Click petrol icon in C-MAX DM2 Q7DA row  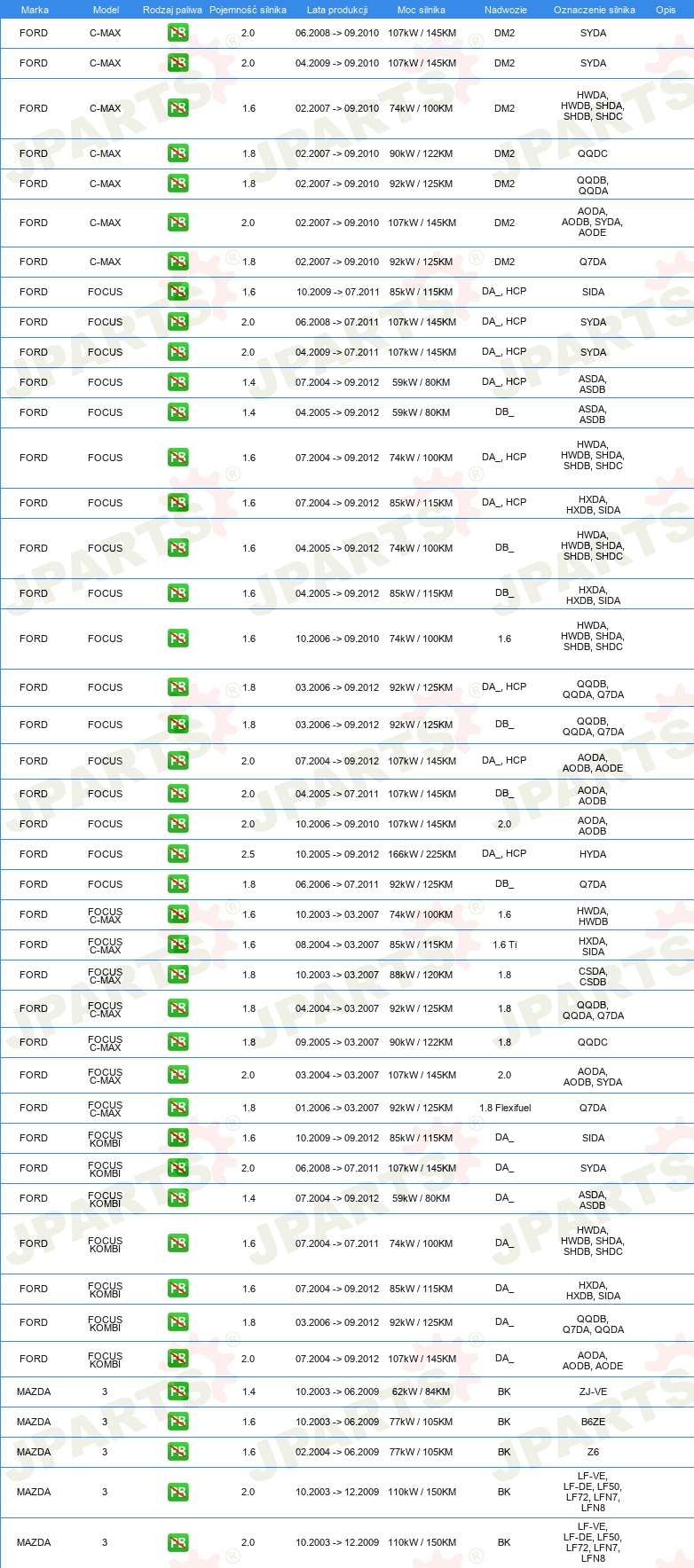178,262
